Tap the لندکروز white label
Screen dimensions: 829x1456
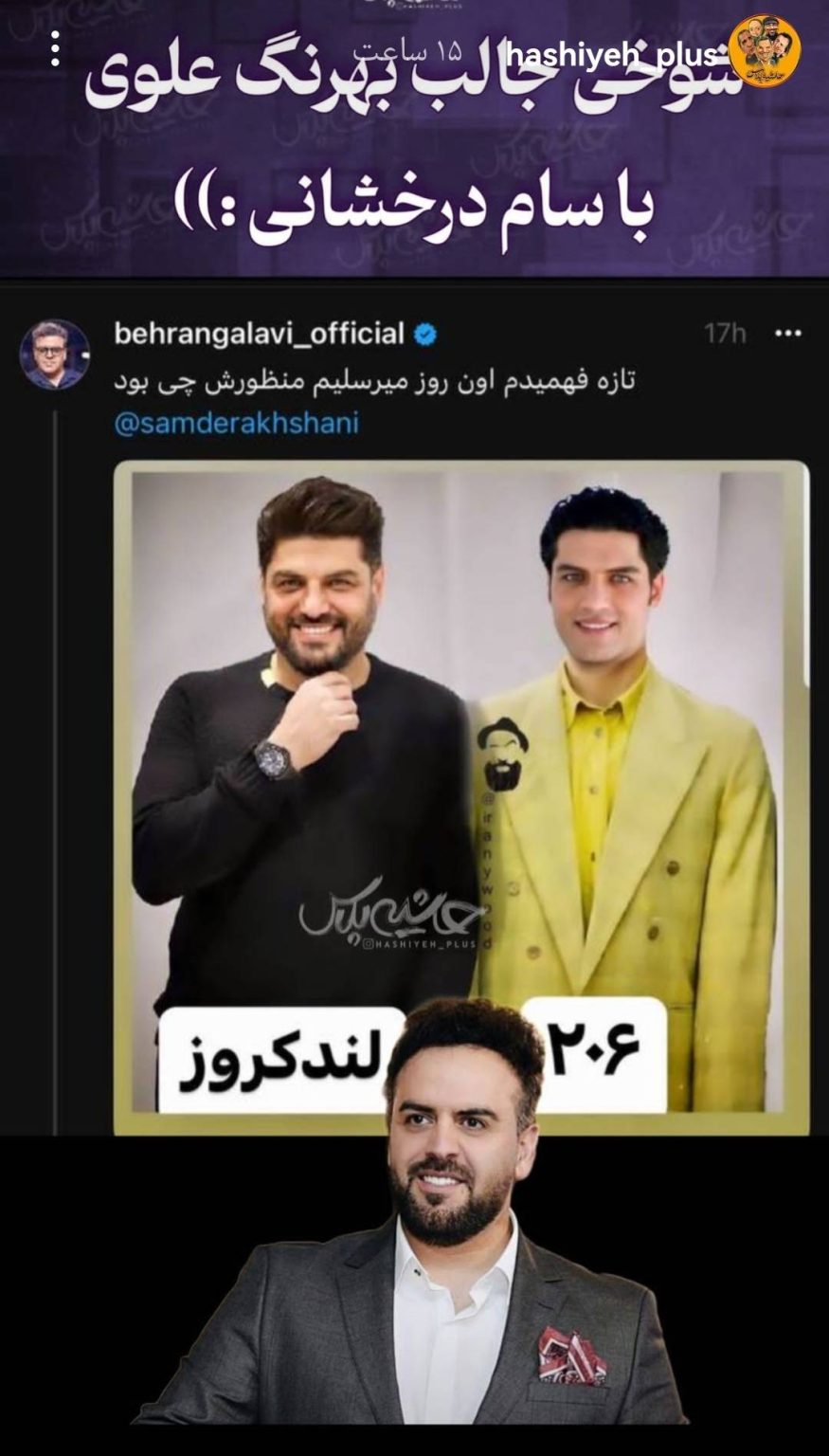[x=281, y=1060]
